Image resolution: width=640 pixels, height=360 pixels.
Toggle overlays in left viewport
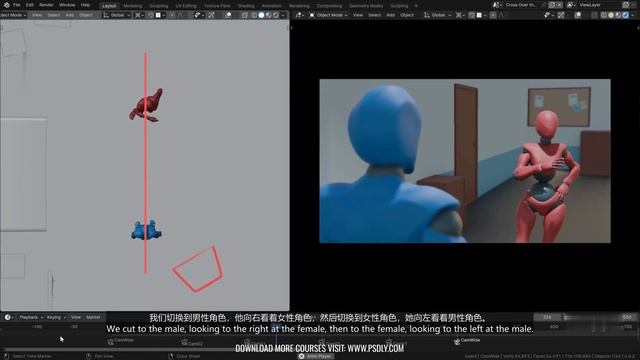tap(228, 15)
